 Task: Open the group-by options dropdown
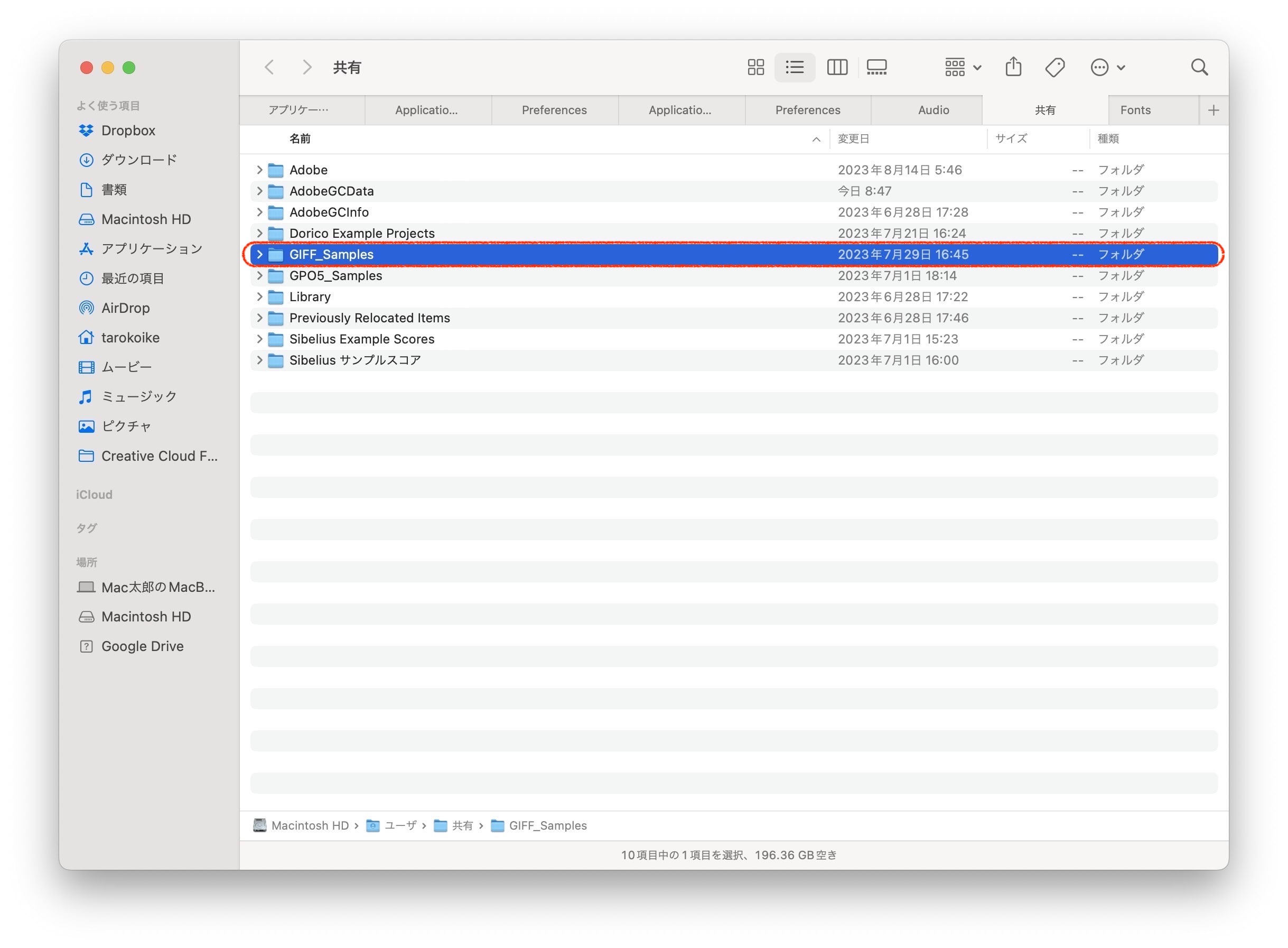click(x=963, y=67)
